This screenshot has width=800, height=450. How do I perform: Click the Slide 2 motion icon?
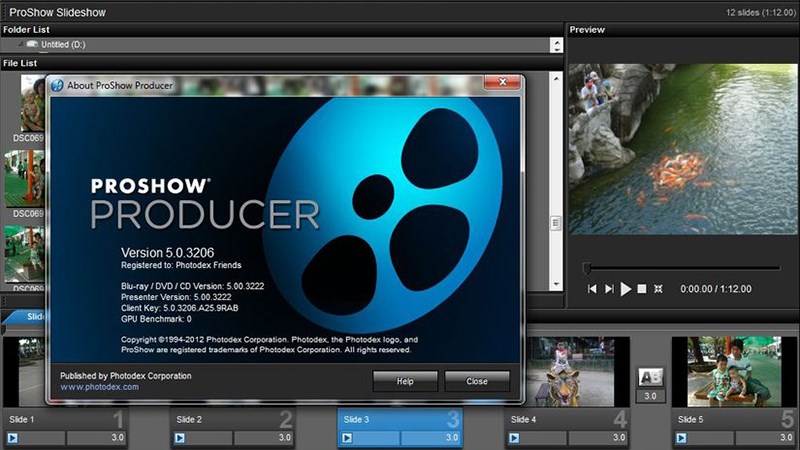(179, 438)
